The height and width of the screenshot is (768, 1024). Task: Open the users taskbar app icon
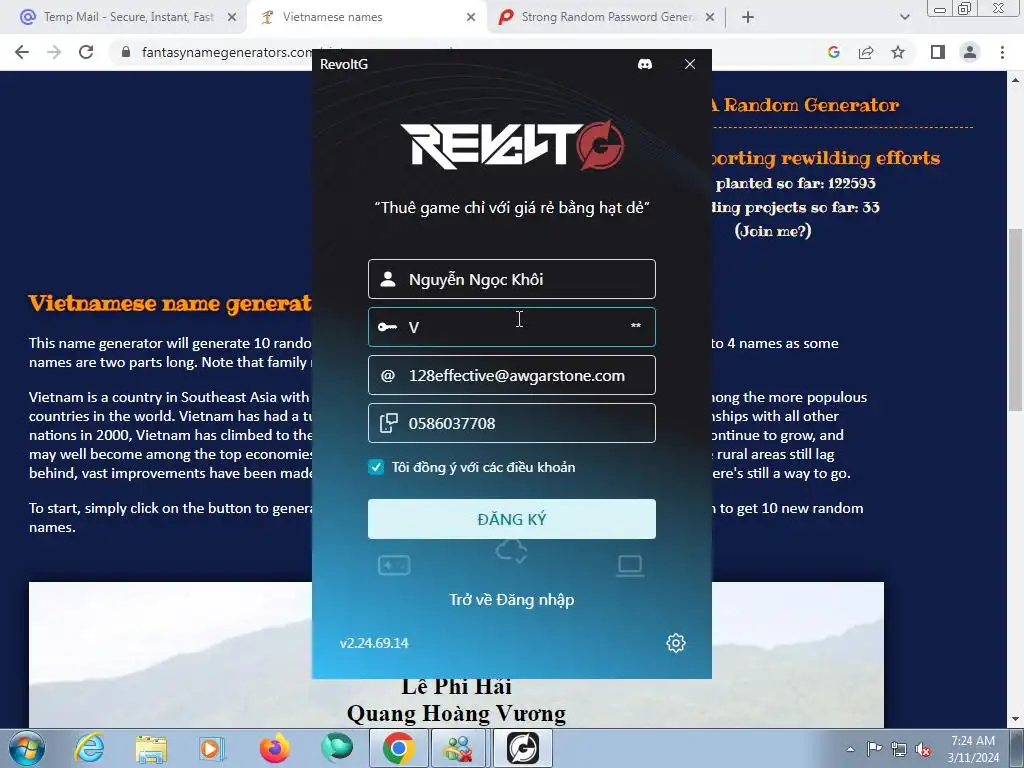click(458, 748)
